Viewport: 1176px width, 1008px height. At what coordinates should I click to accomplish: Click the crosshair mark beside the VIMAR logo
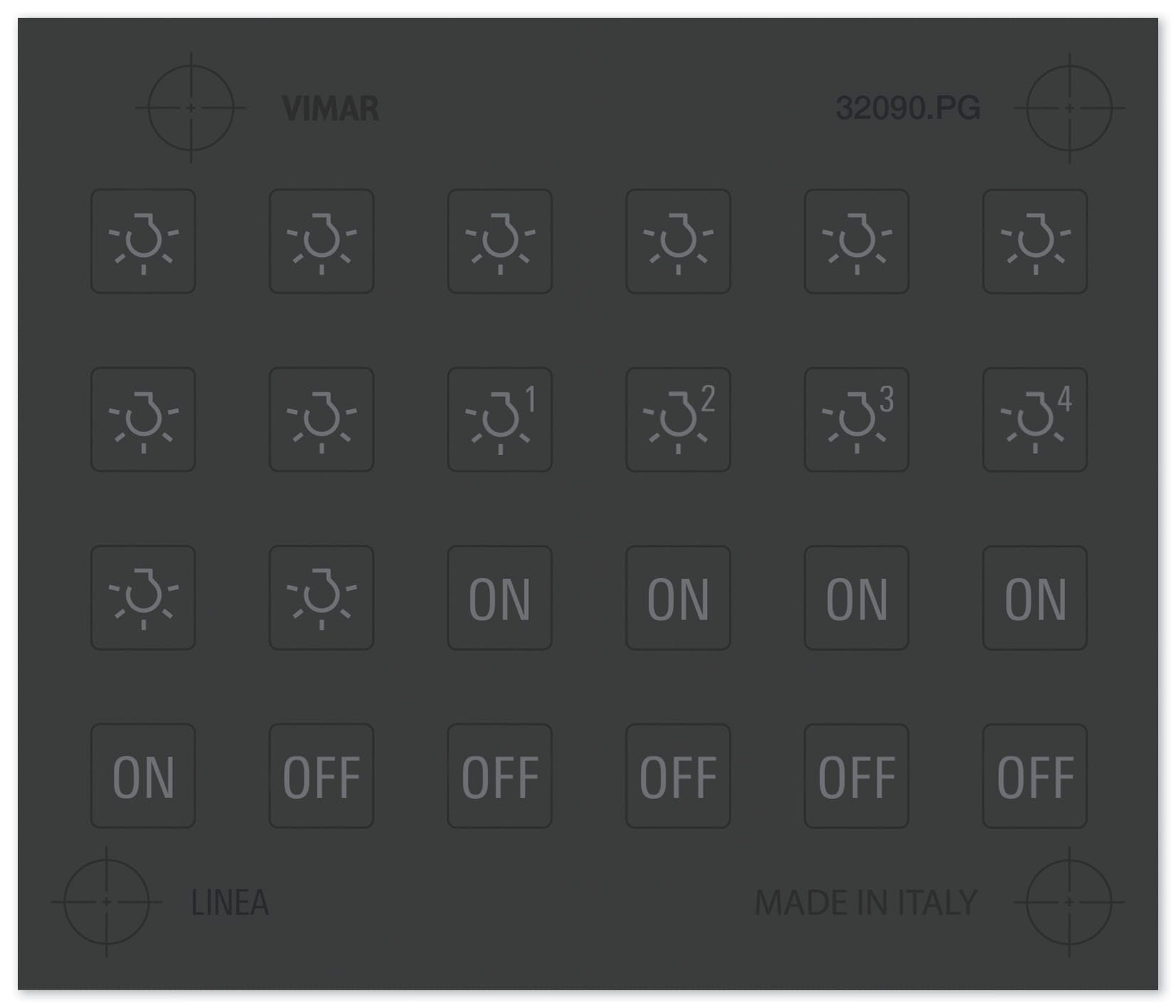pyautogui.click(x=191, y=108)
